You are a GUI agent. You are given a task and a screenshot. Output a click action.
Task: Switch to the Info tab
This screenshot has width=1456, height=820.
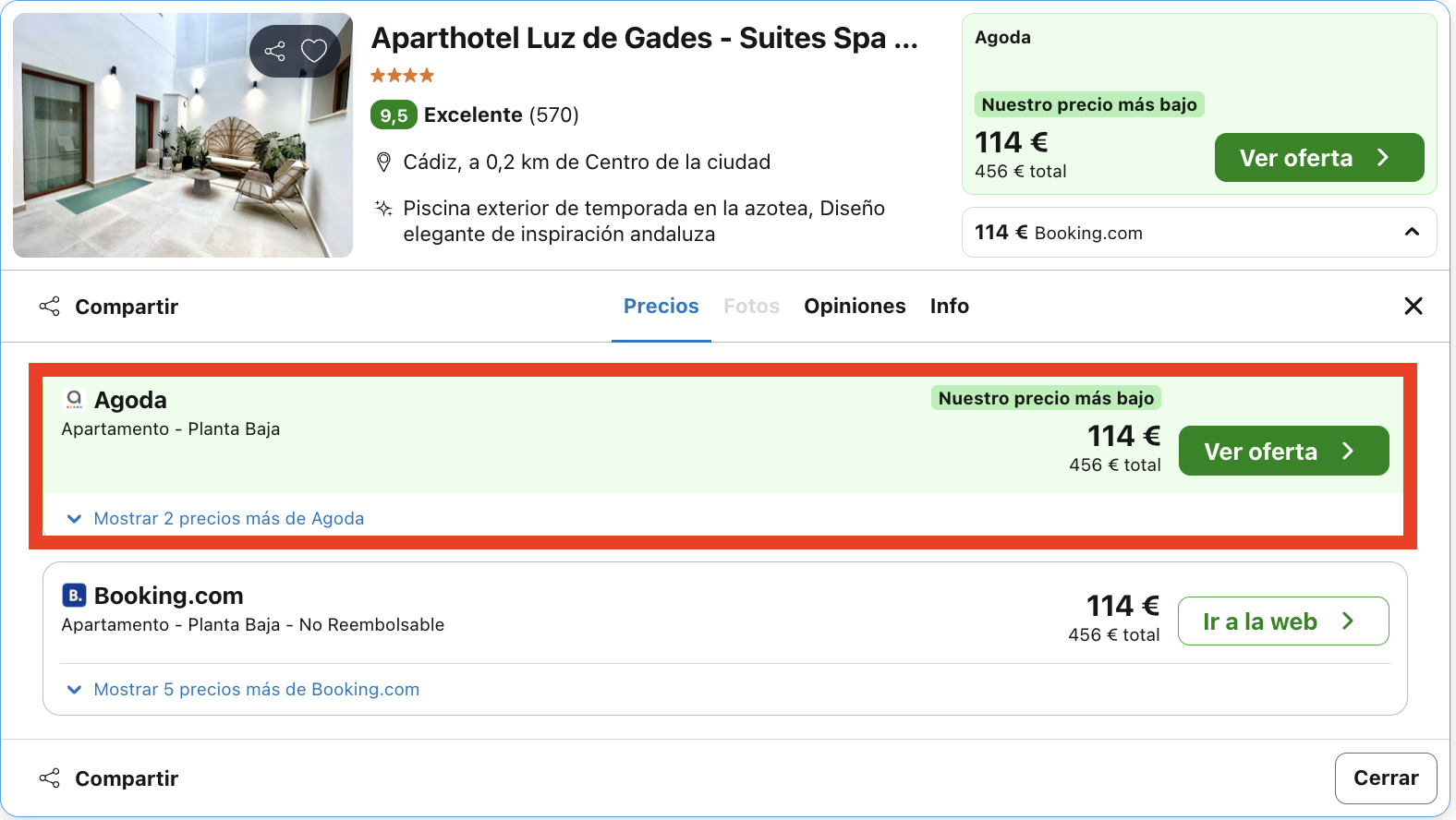click(950, 306)
